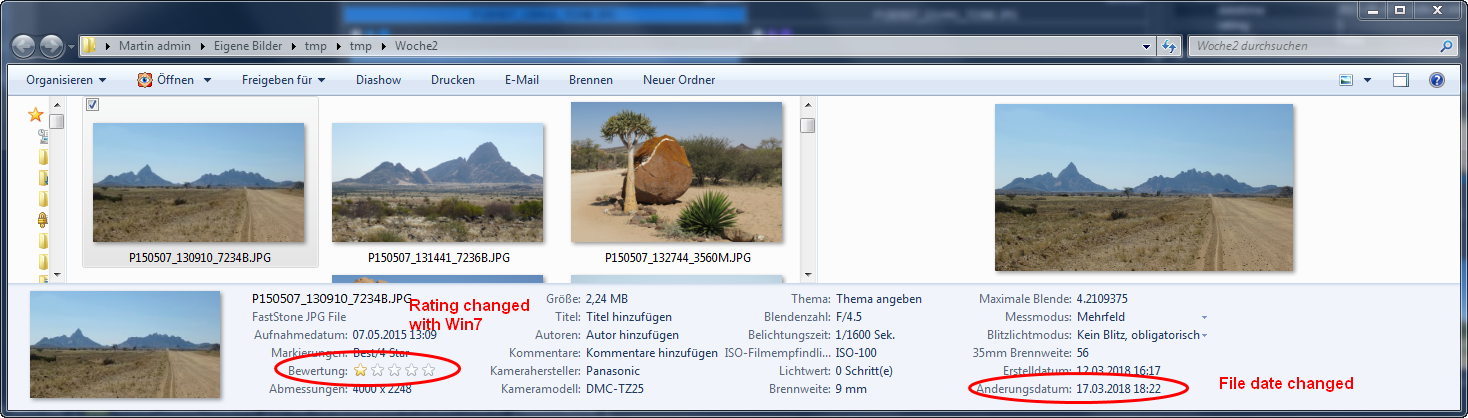Screen dimensions: 1468x418
Task: Expand arrow after Martin admin breadcrumb
Action: click(202, 46)
